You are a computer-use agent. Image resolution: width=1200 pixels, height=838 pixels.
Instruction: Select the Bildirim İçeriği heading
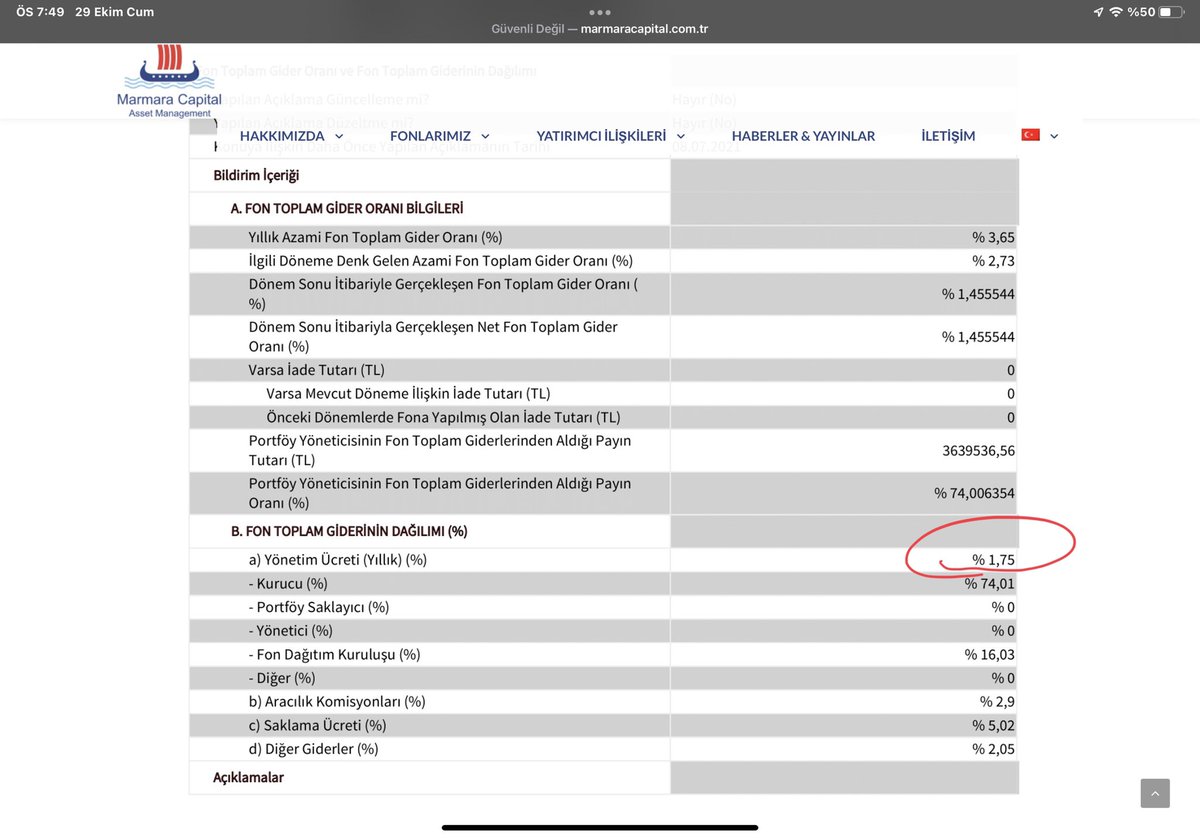256,175
